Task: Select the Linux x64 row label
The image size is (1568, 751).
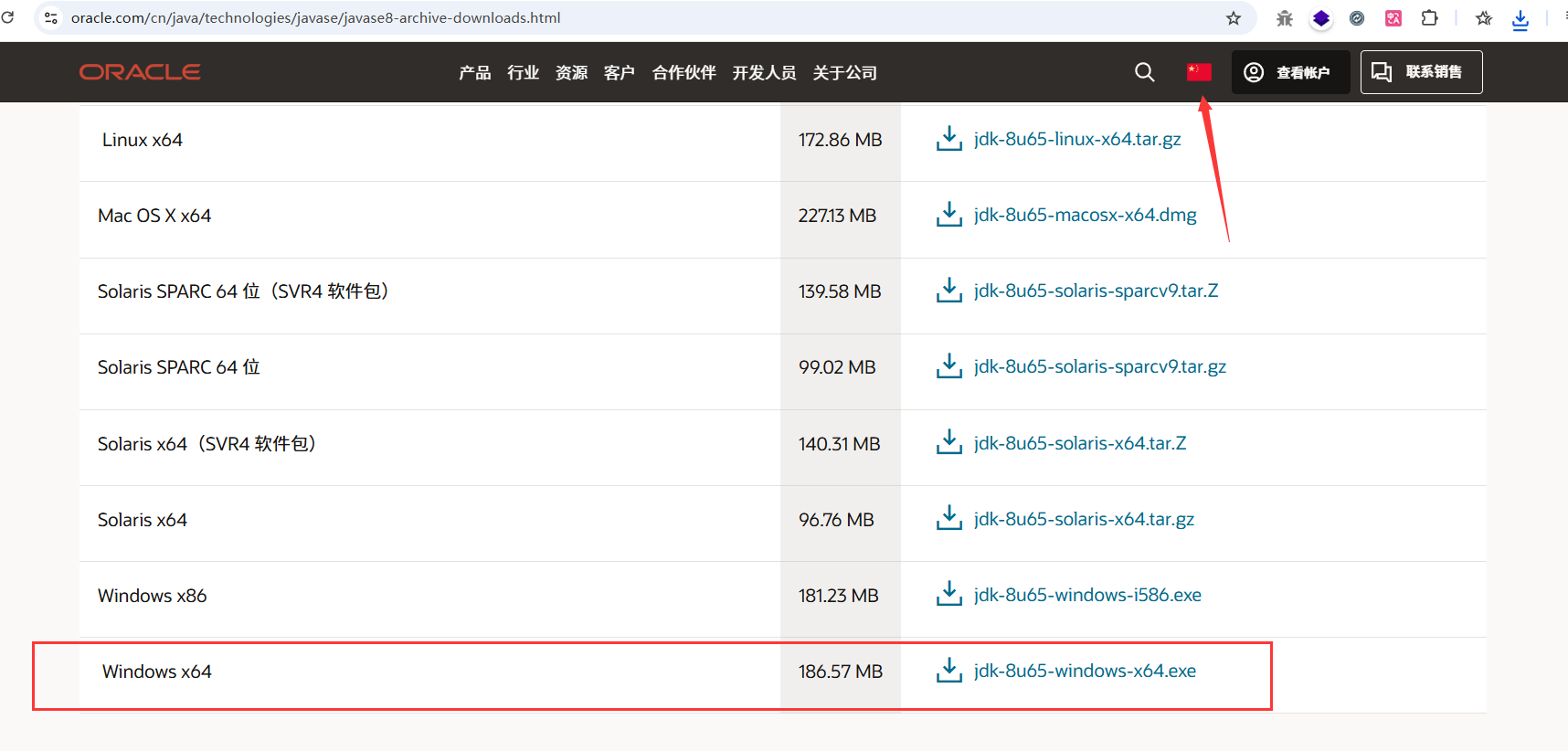Action: point(143,140)
